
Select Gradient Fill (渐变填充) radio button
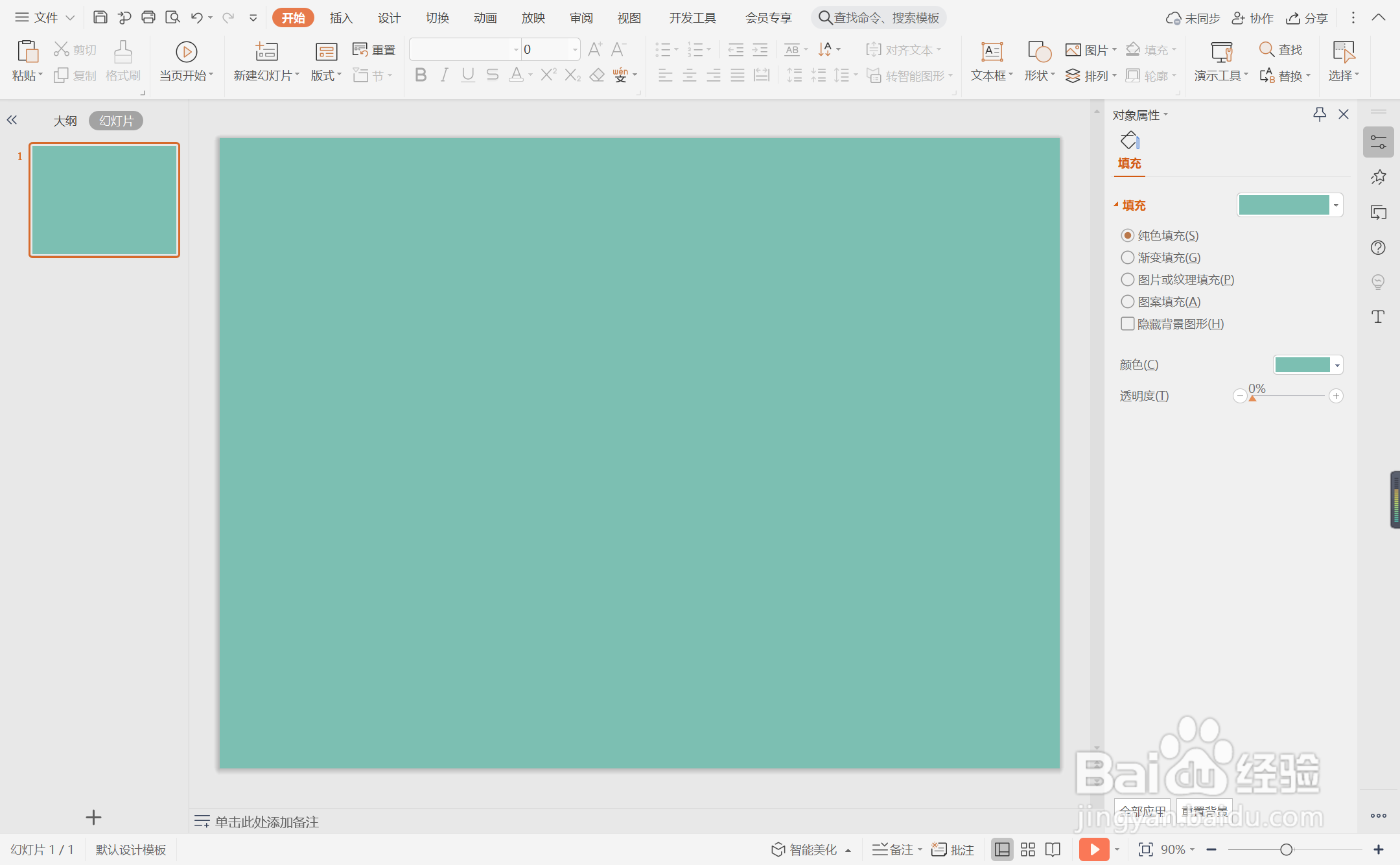tap(1128, 257)
